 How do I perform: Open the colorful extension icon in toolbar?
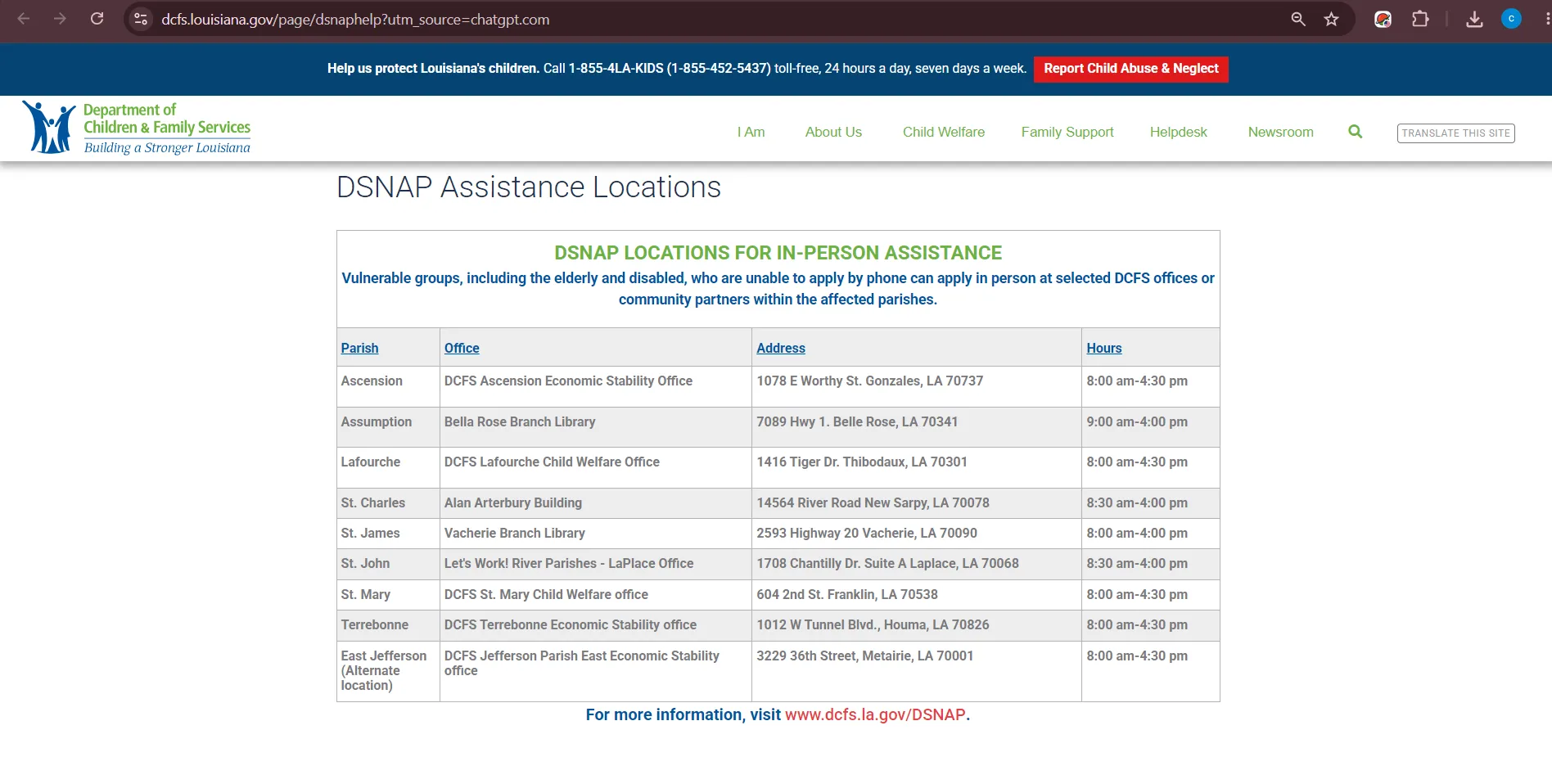(x=1383, y=19)
